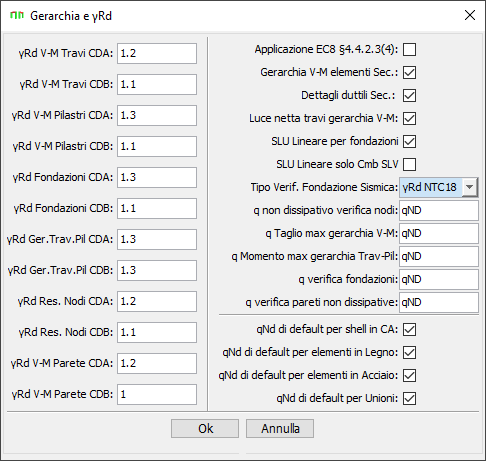Toggle SLU Lineare per fondazioni checkbox
This screenshot has width=486, height=461.
tap(409, 141)
